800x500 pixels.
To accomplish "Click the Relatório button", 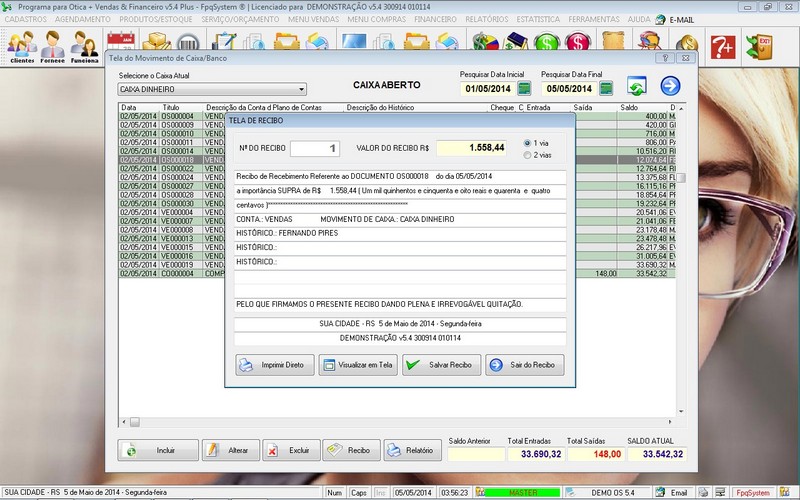I will coord(412,451).
